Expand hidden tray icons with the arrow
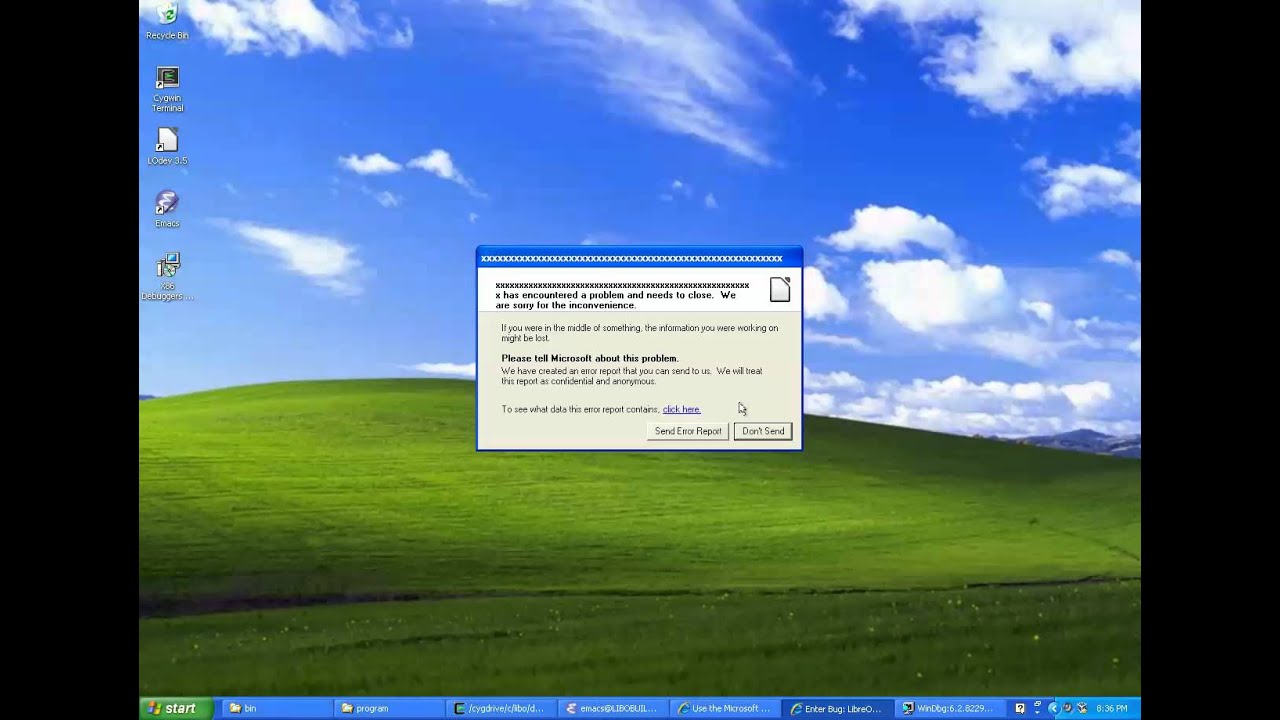Screen dimensions: 1280x720 tap(1052, 708)
